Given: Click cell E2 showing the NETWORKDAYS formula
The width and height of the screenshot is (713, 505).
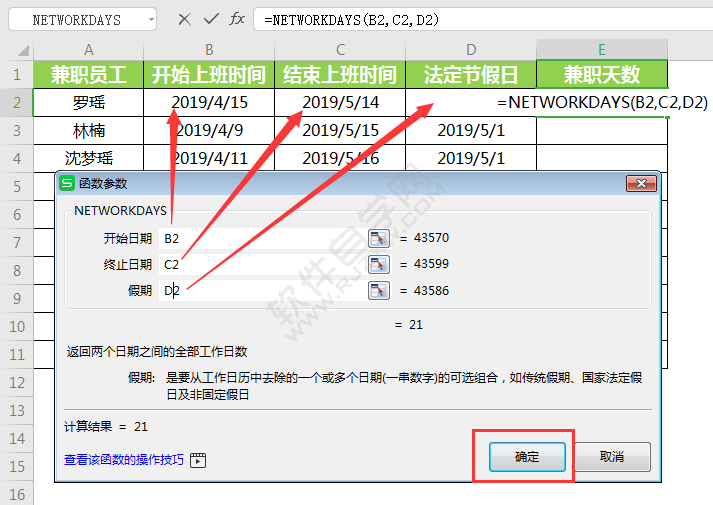Looking at the screenshot, I should tap(602, 102).
